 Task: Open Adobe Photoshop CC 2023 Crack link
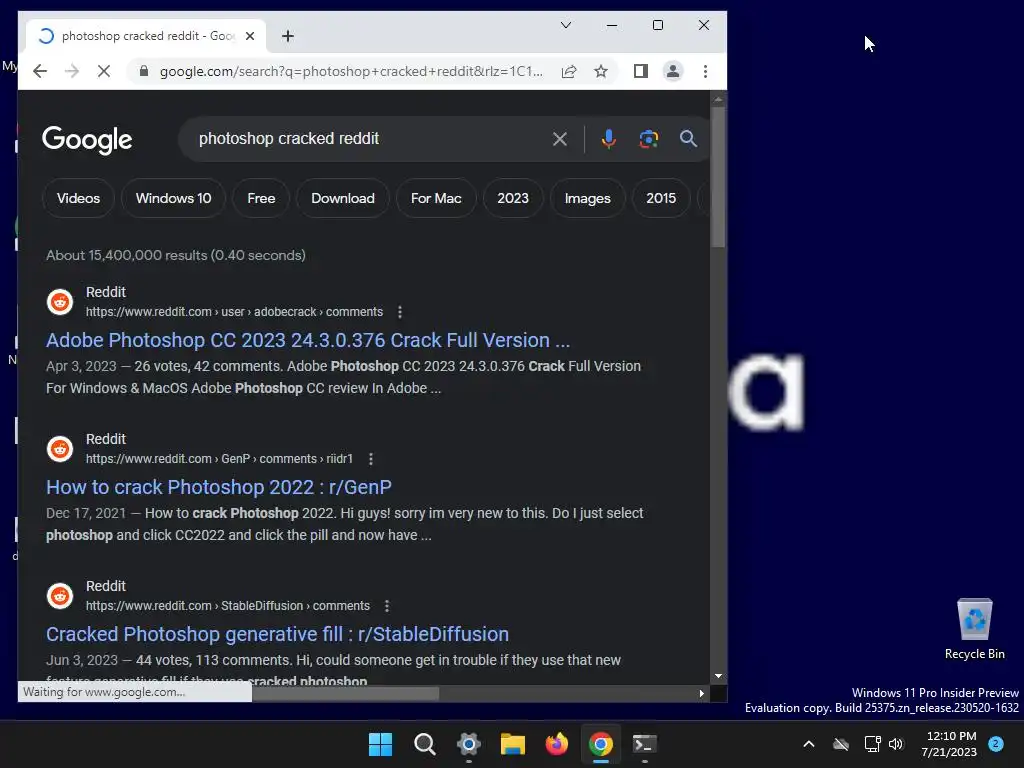coord(308,340)
